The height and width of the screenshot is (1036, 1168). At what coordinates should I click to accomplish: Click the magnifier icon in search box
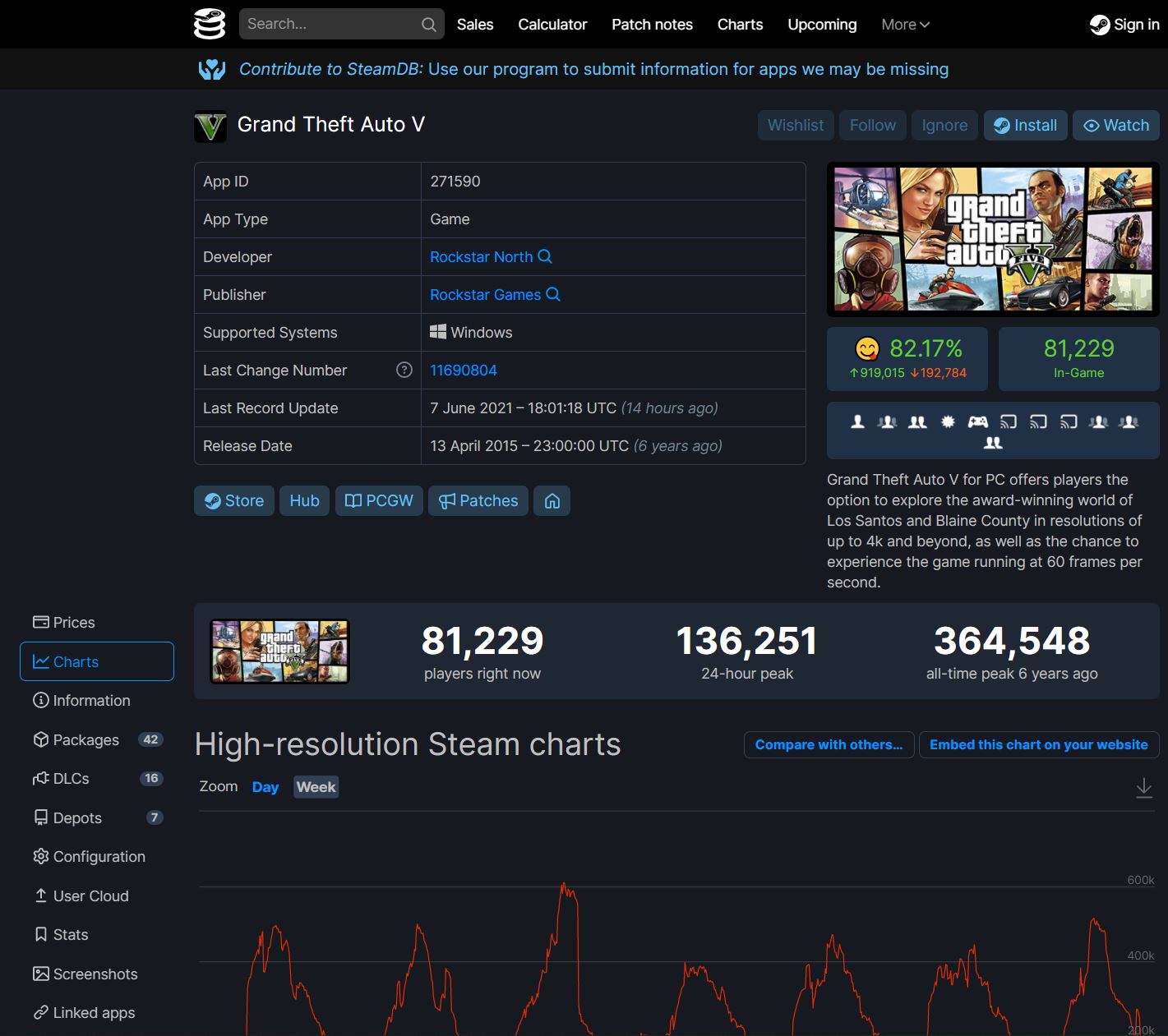[x=428, y=25]
